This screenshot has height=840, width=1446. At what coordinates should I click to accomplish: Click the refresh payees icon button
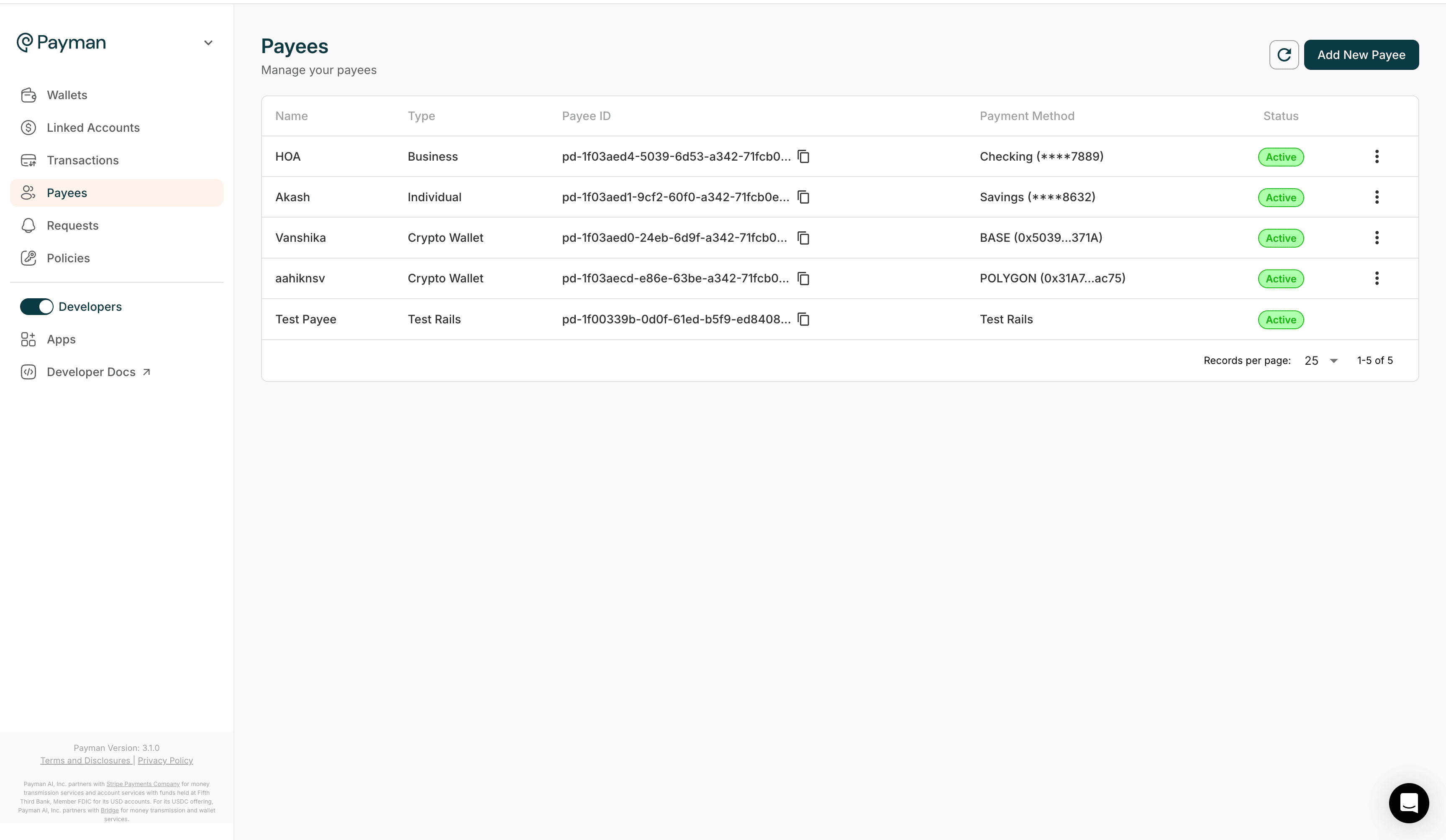[x=1284, y=55]
